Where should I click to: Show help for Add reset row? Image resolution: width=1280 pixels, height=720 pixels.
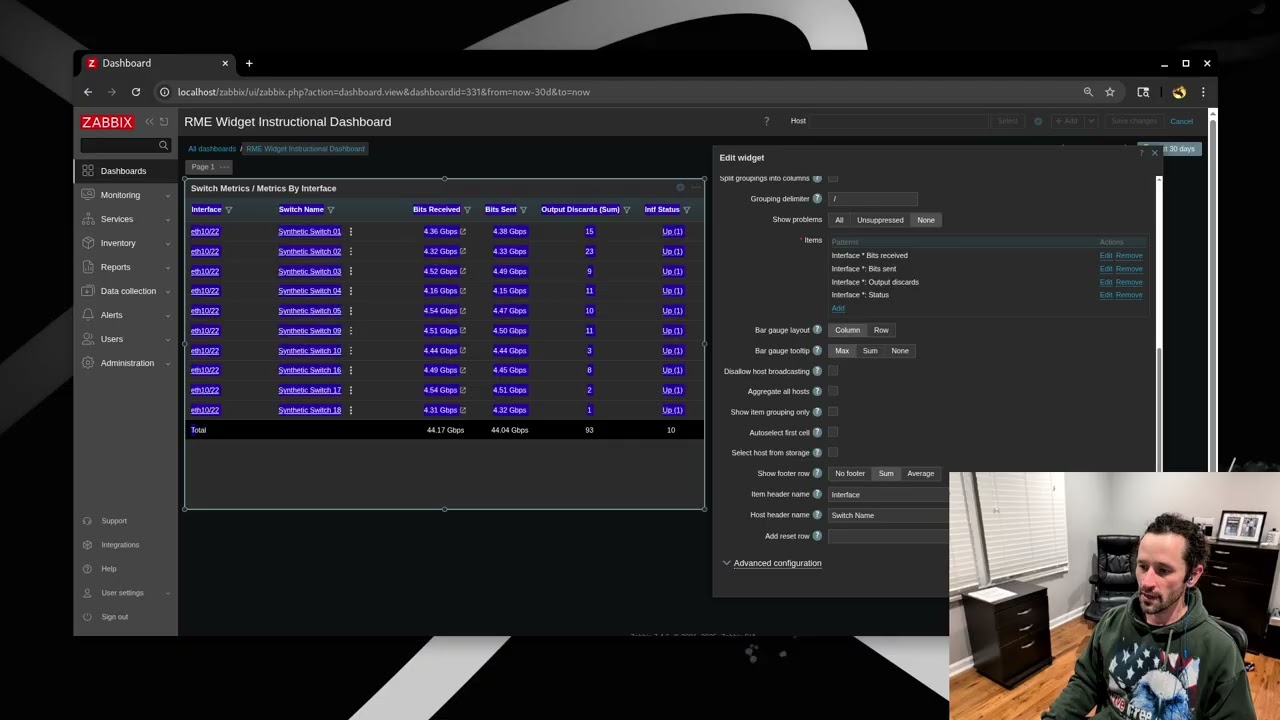tap(817, 536)
